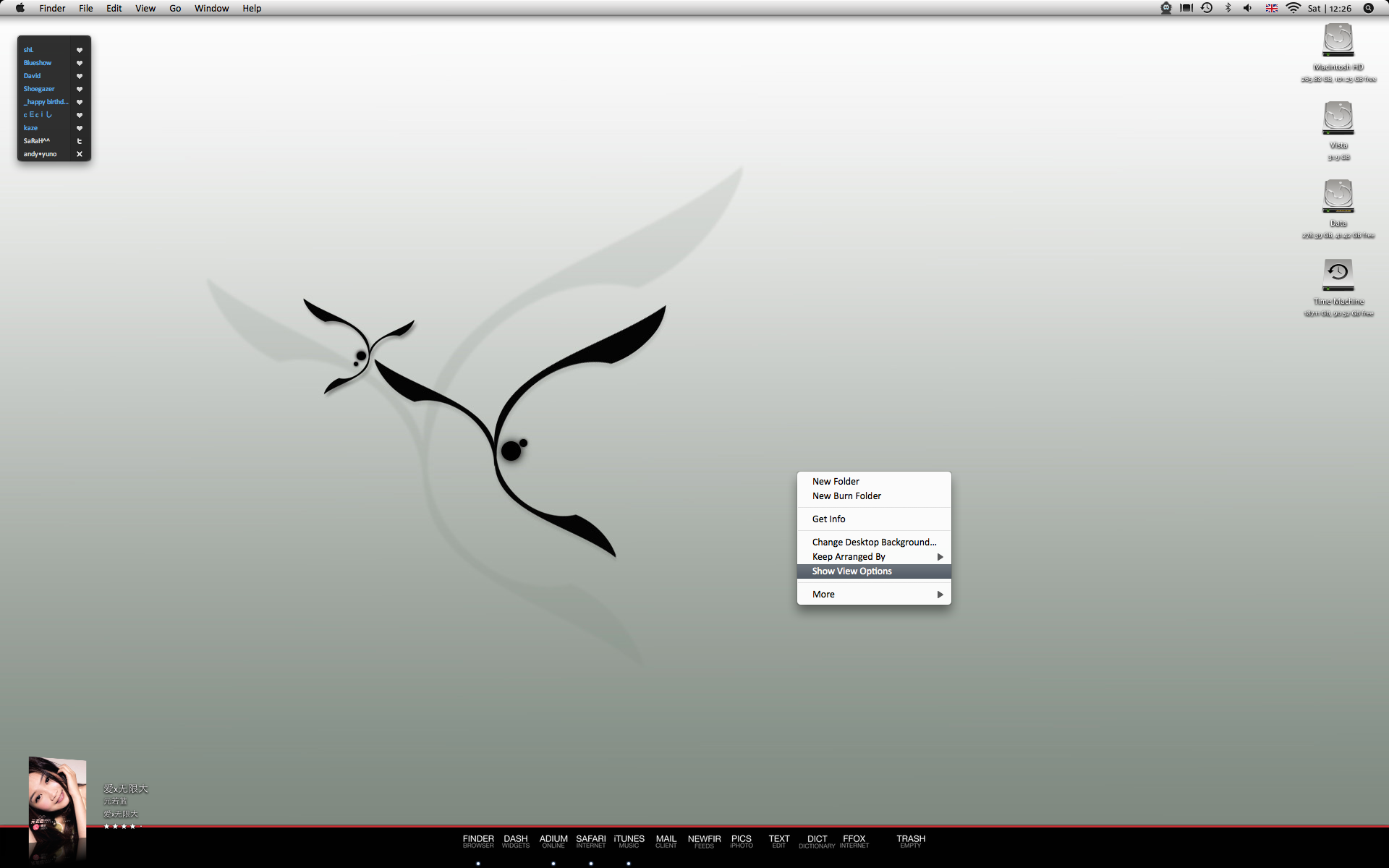Viewport: 1389px width, 868px height.
Task: Open the View menu
Action: pos(145,8)
